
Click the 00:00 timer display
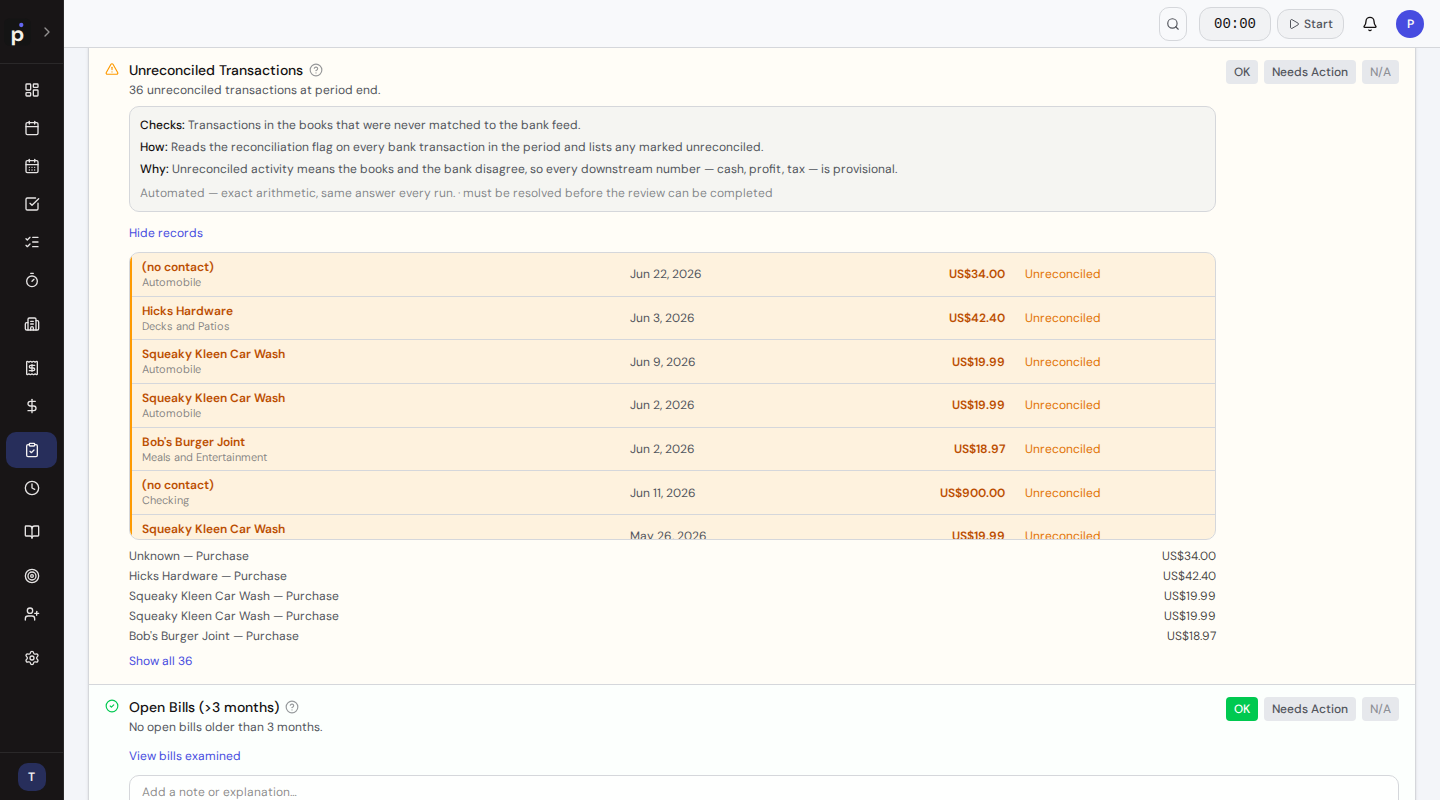click(x=1235, y=24)
